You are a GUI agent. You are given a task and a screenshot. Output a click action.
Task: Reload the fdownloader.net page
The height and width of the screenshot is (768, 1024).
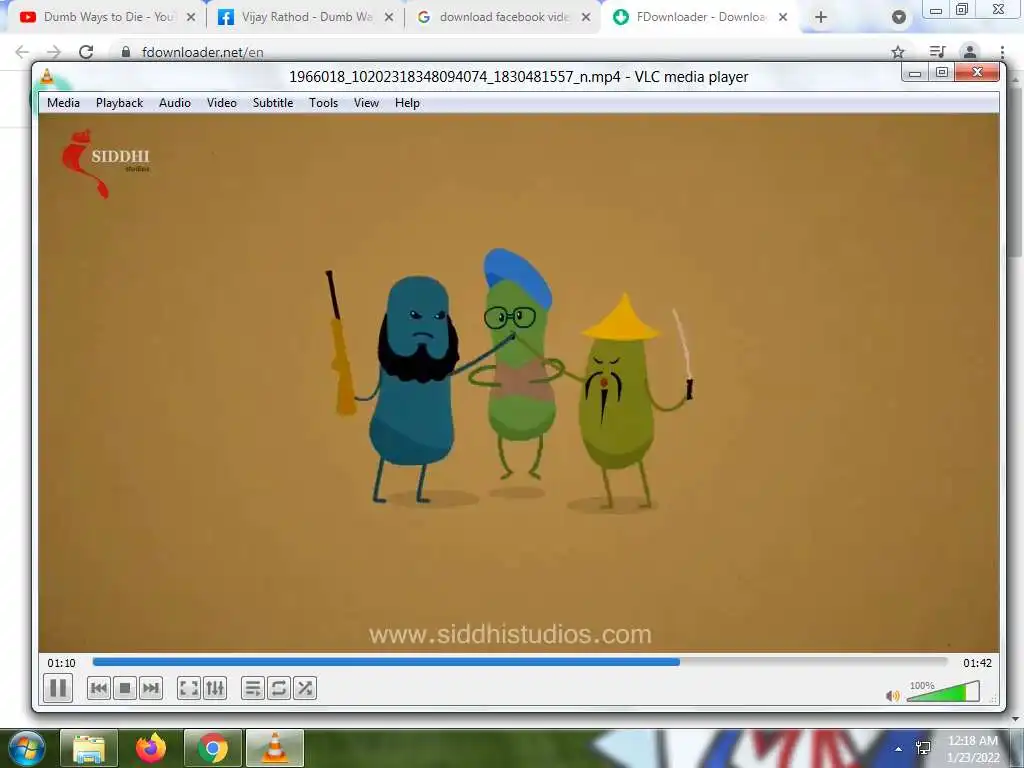pos(86,52)
